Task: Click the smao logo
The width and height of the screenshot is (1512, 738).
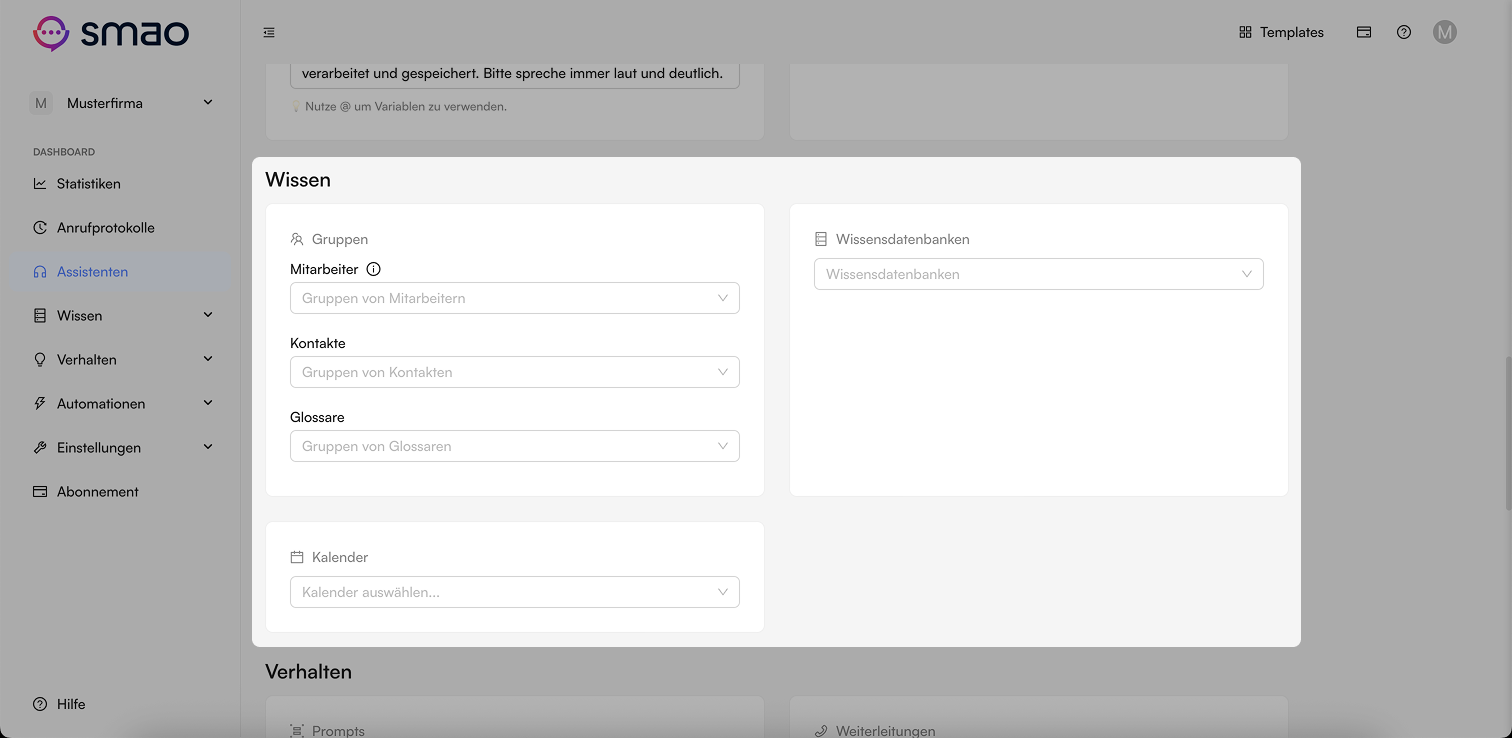Action: pos(111,33)
